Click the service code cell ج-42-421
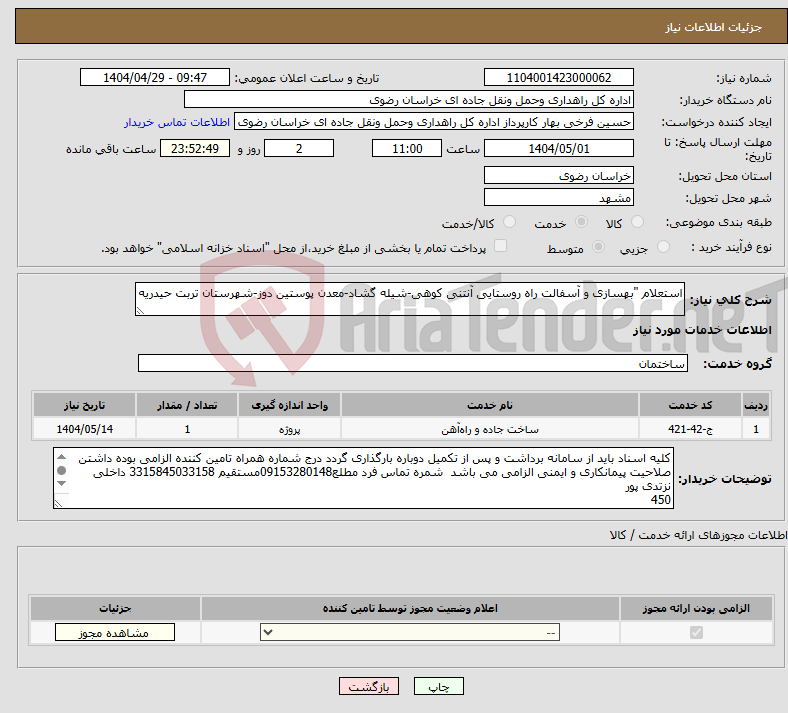 tap(691, 429)
